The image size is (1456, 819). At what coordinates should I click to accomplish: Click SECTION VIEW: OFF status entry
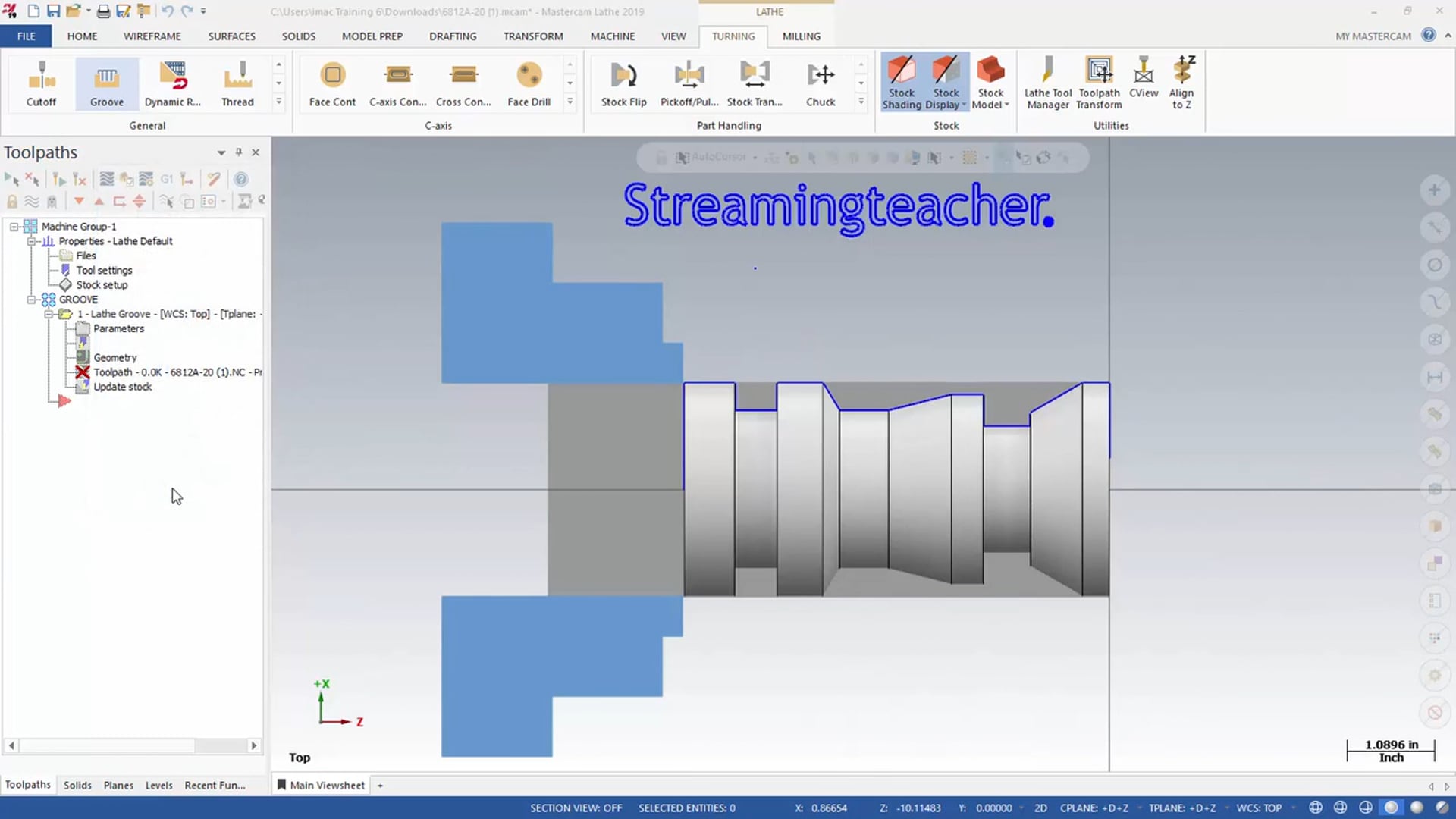point(576,808)
